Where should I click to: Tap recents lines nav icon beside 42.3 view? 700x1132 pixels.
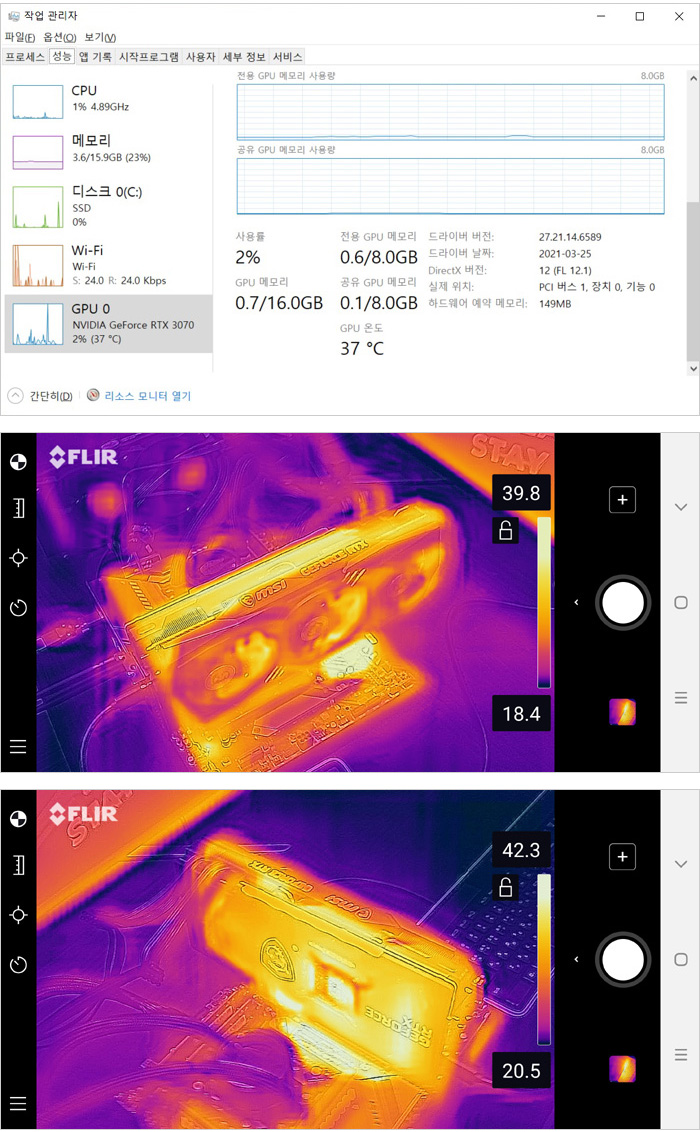681,1055
